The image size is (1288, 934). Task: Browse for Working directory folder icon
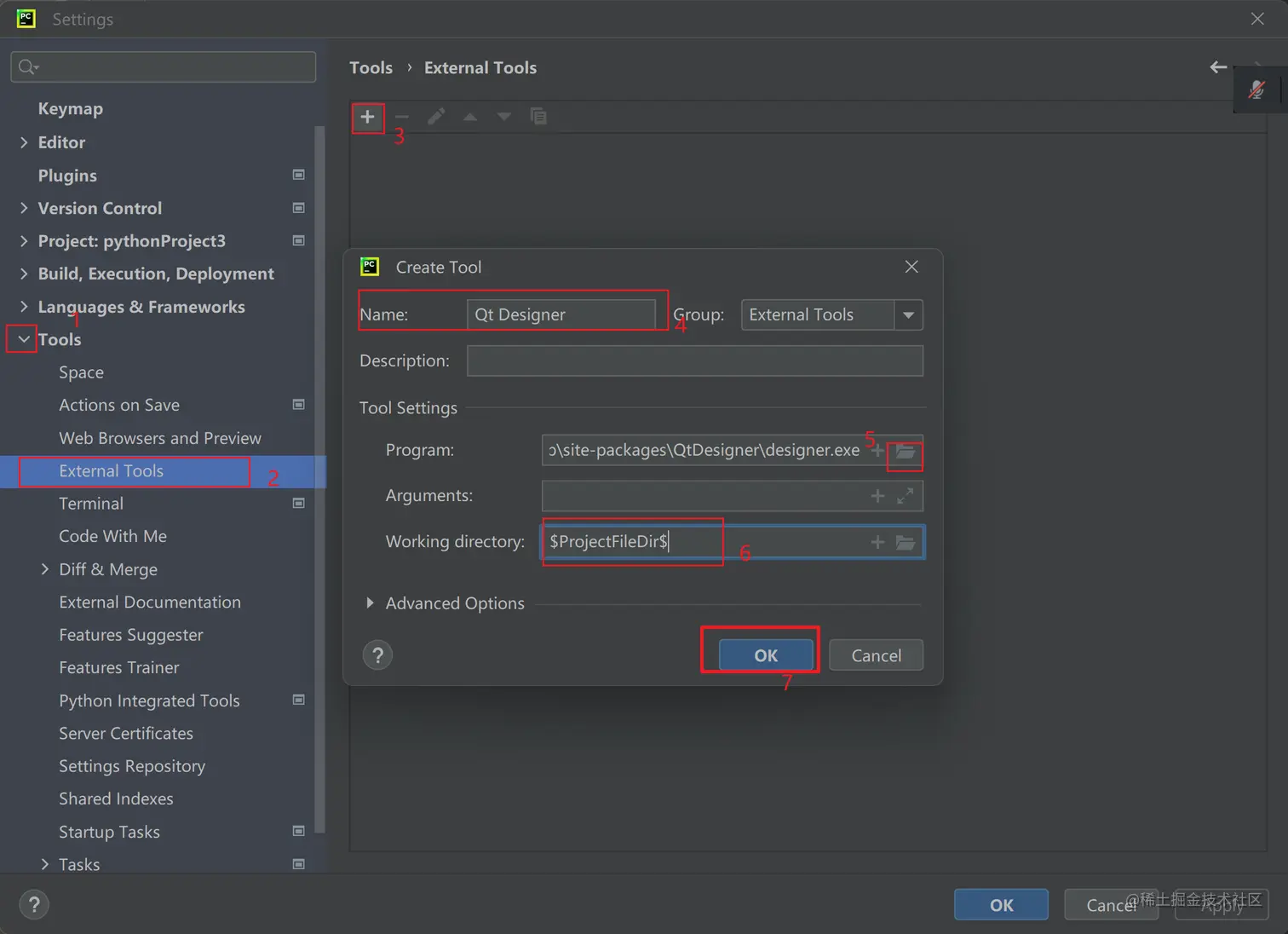tap(906, 542)
